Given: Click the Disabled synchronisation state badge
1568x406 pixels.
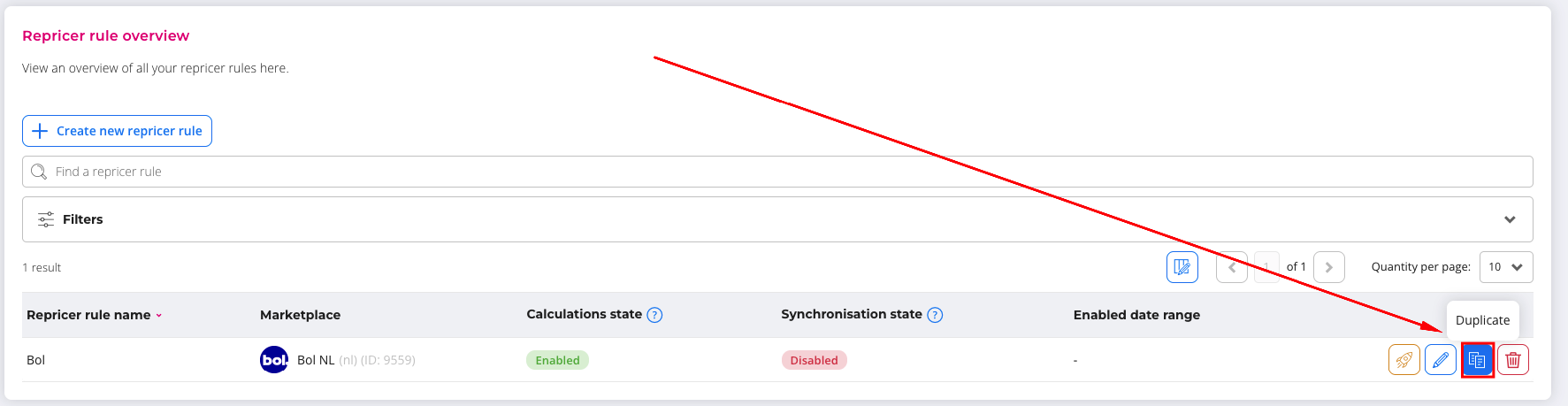Looking at the screenshot, I should pyautogui.click(x=814, y=360).
